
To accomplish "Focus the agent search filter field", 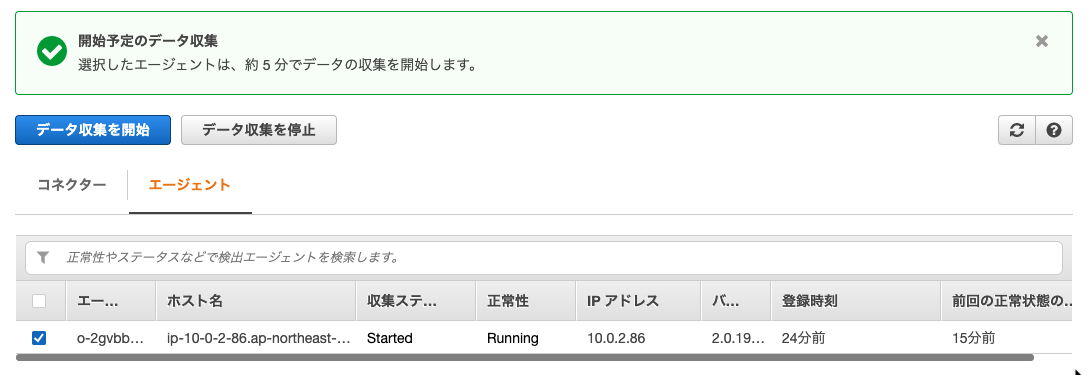I will [544, 257].
